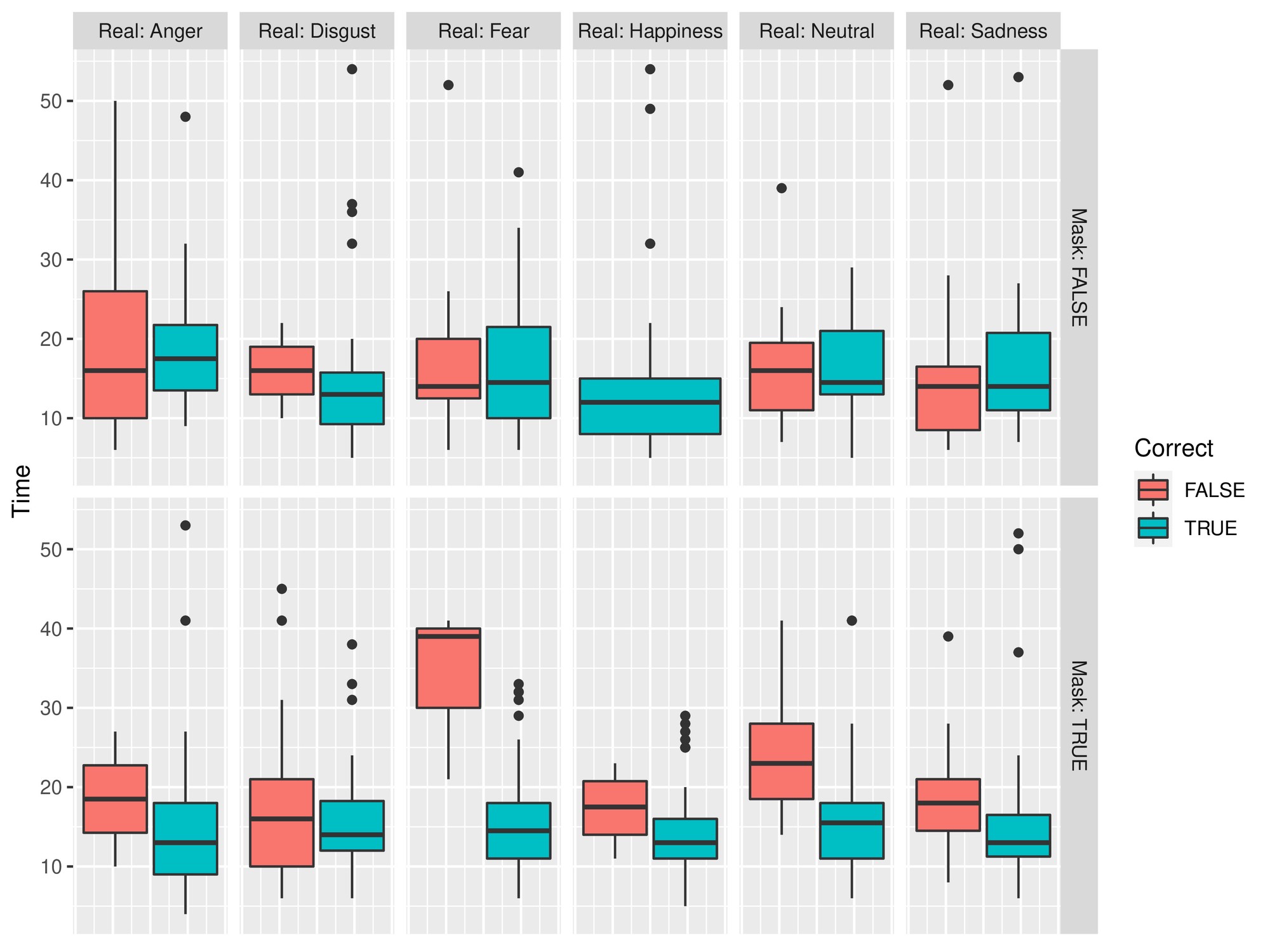Image resolution: width=1270 pixels, height=952 pixels.
Task: Select the 'Real: Neutral' facet header
Action: pos(817,31)
